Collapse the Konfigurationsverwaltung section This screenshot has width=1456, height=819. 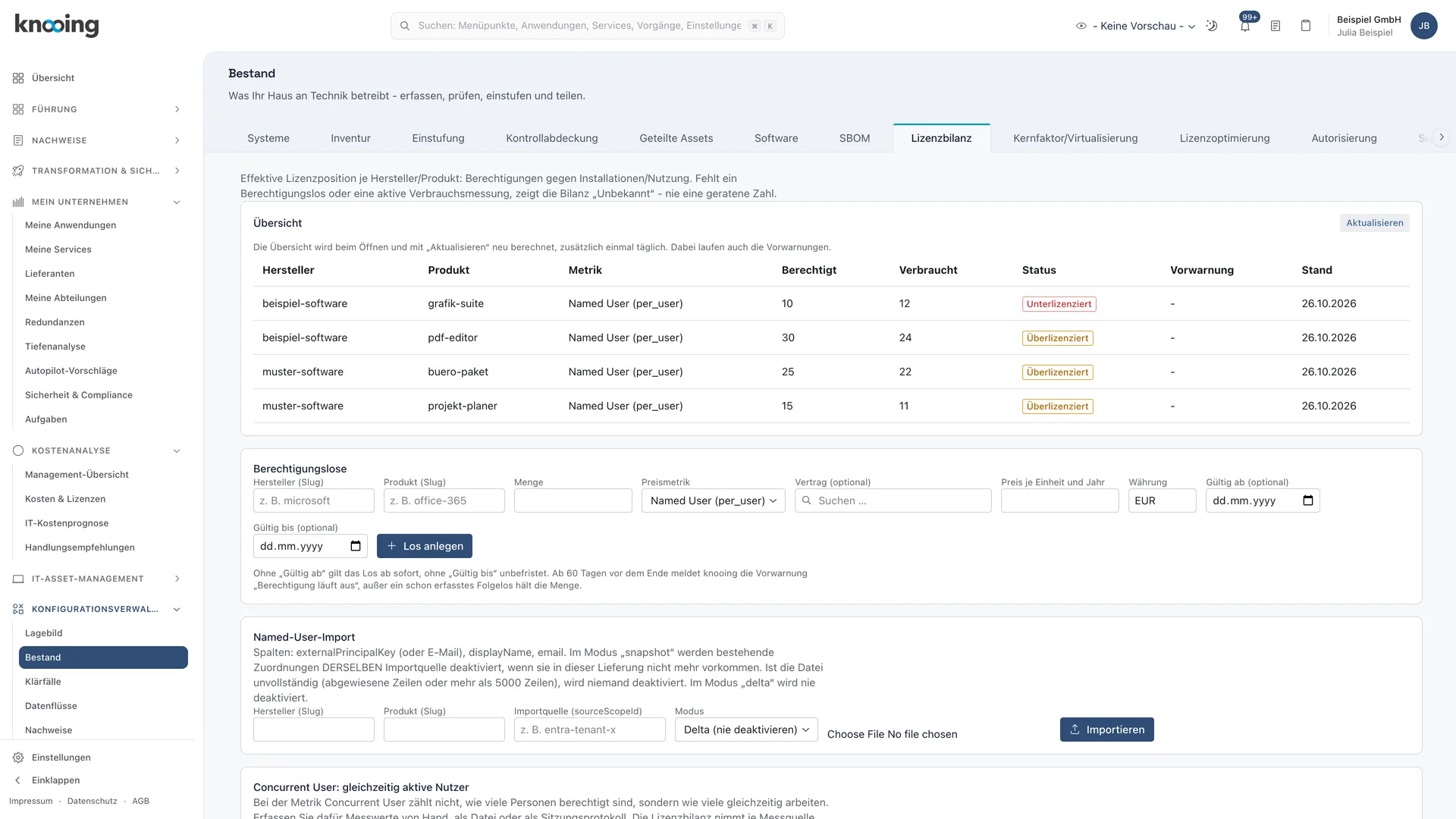(x=97, y=609)
